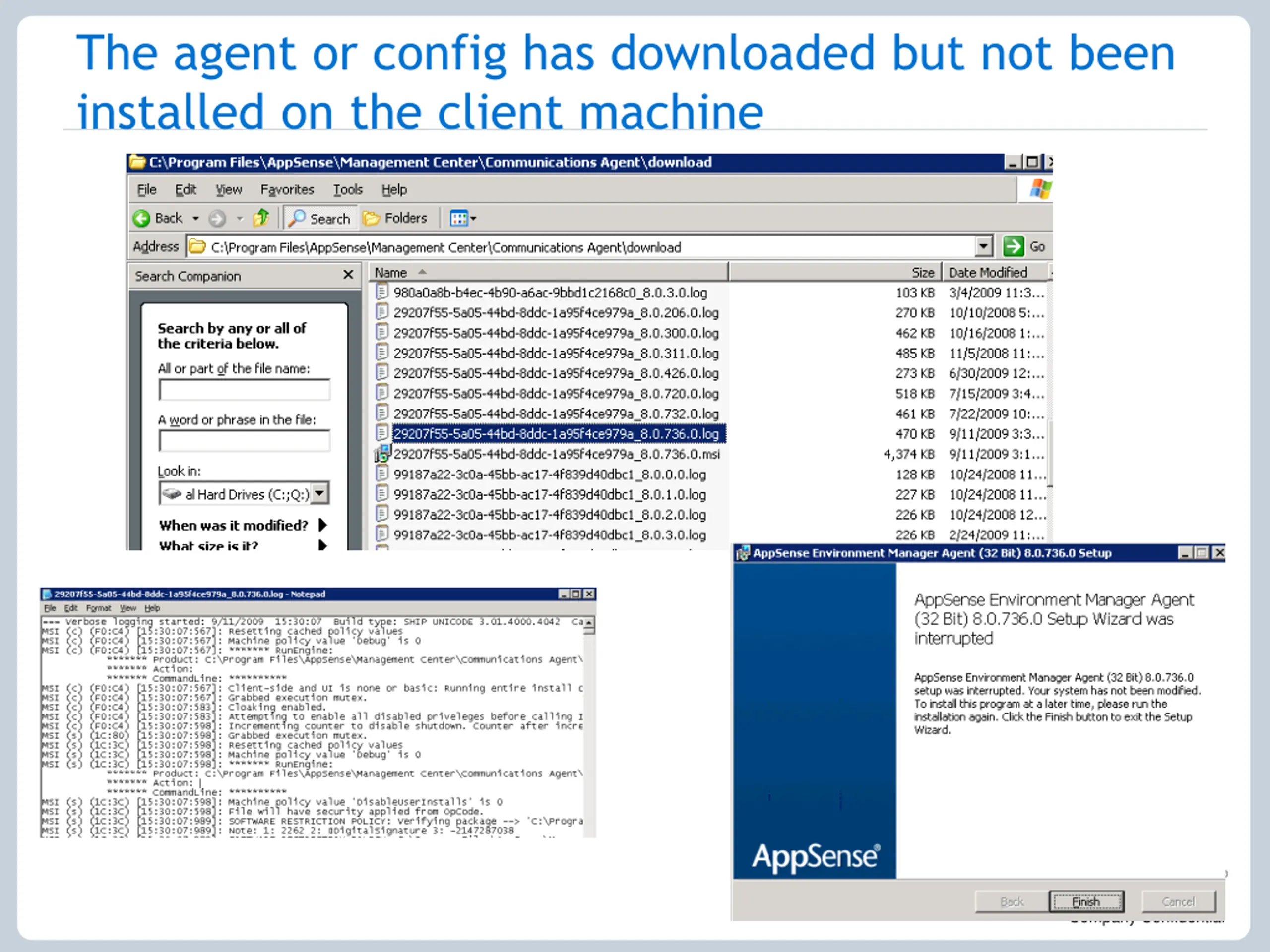1270x952 pixels.
Task: Open the Notepad Format menu
Action: 98,608
